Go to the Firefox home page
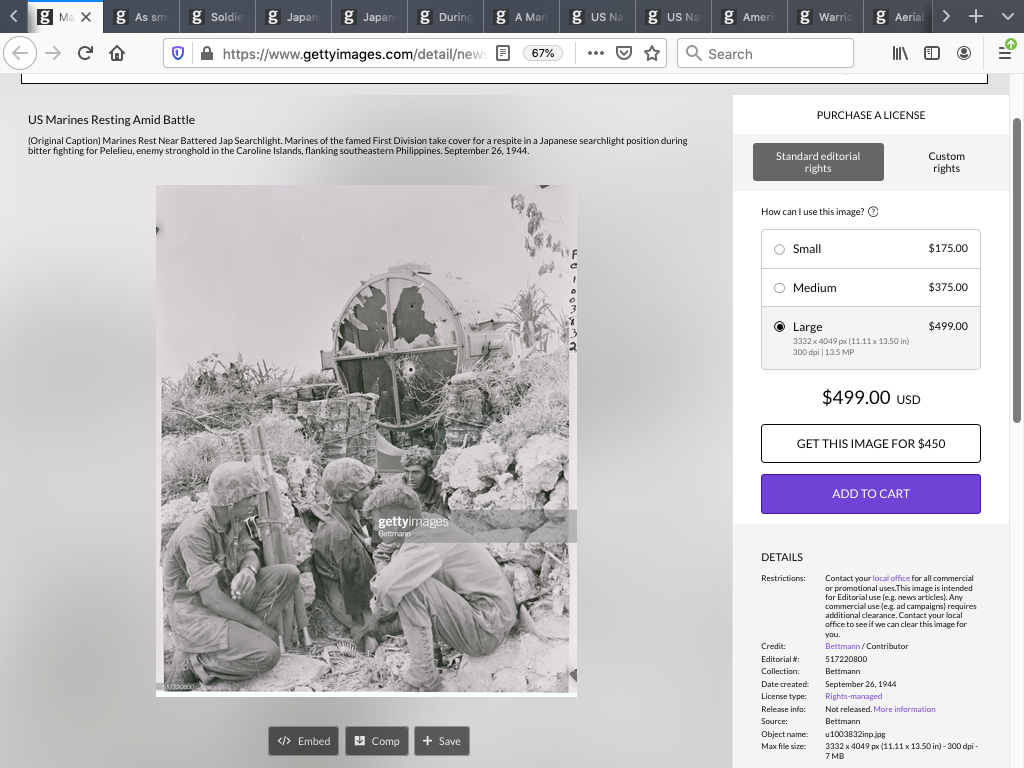1024x768 pixels. 117,53
